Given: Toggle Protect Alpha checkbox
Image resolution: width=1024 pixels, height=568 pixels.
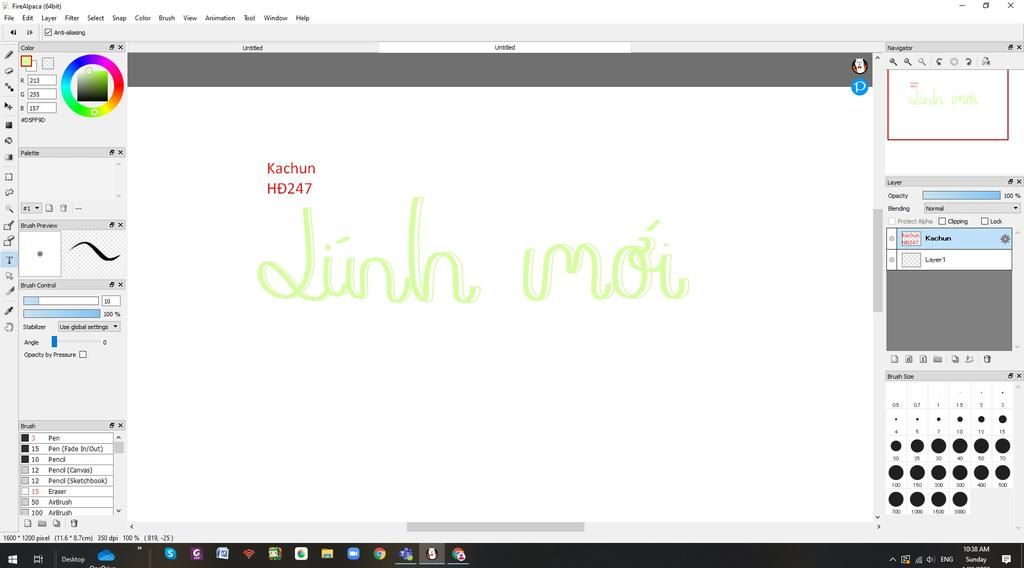Looking at the screenshot, I should [892, 221].
